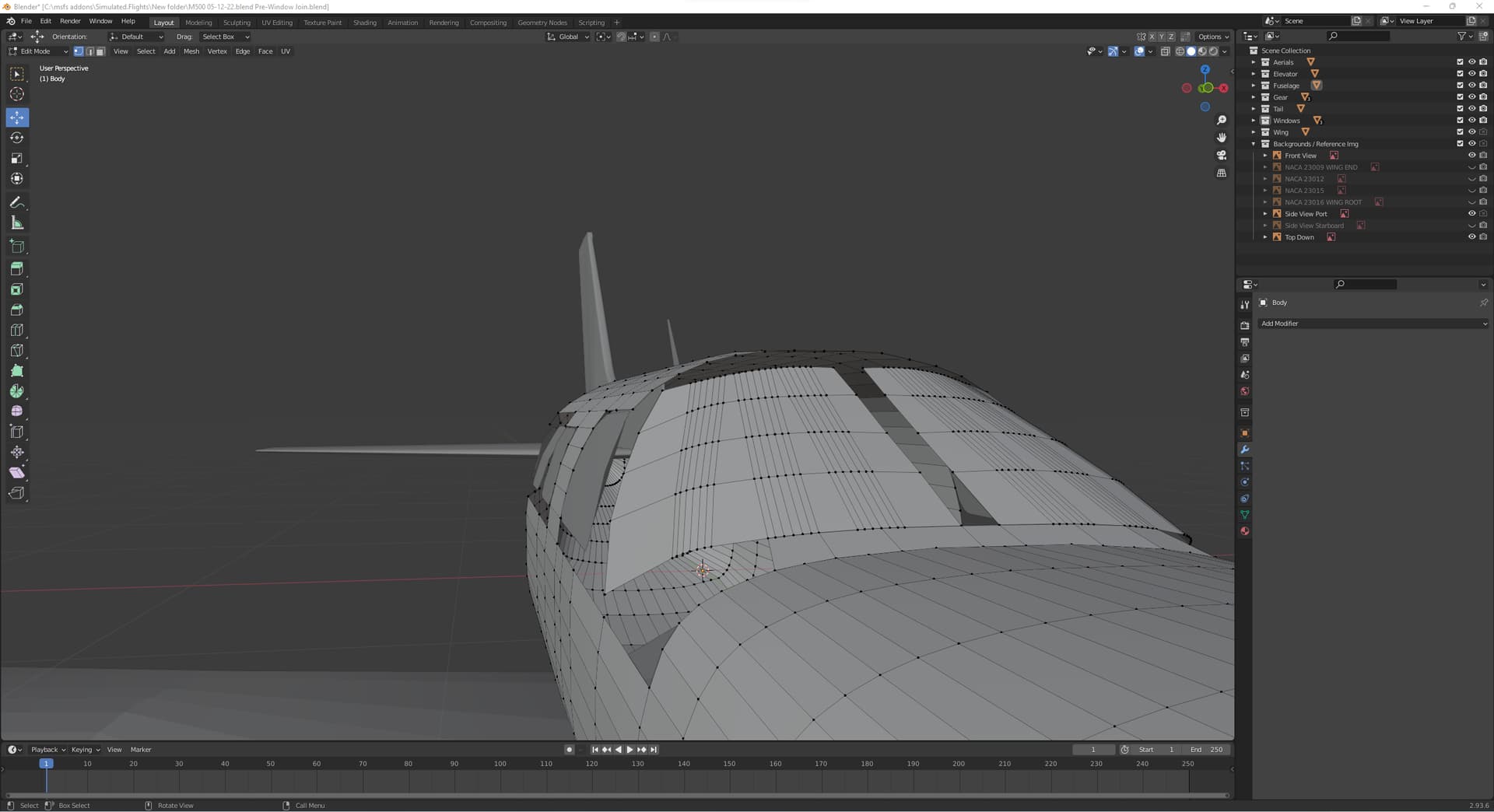Open the Material properties tab icon

click(x=1245, y=531)
